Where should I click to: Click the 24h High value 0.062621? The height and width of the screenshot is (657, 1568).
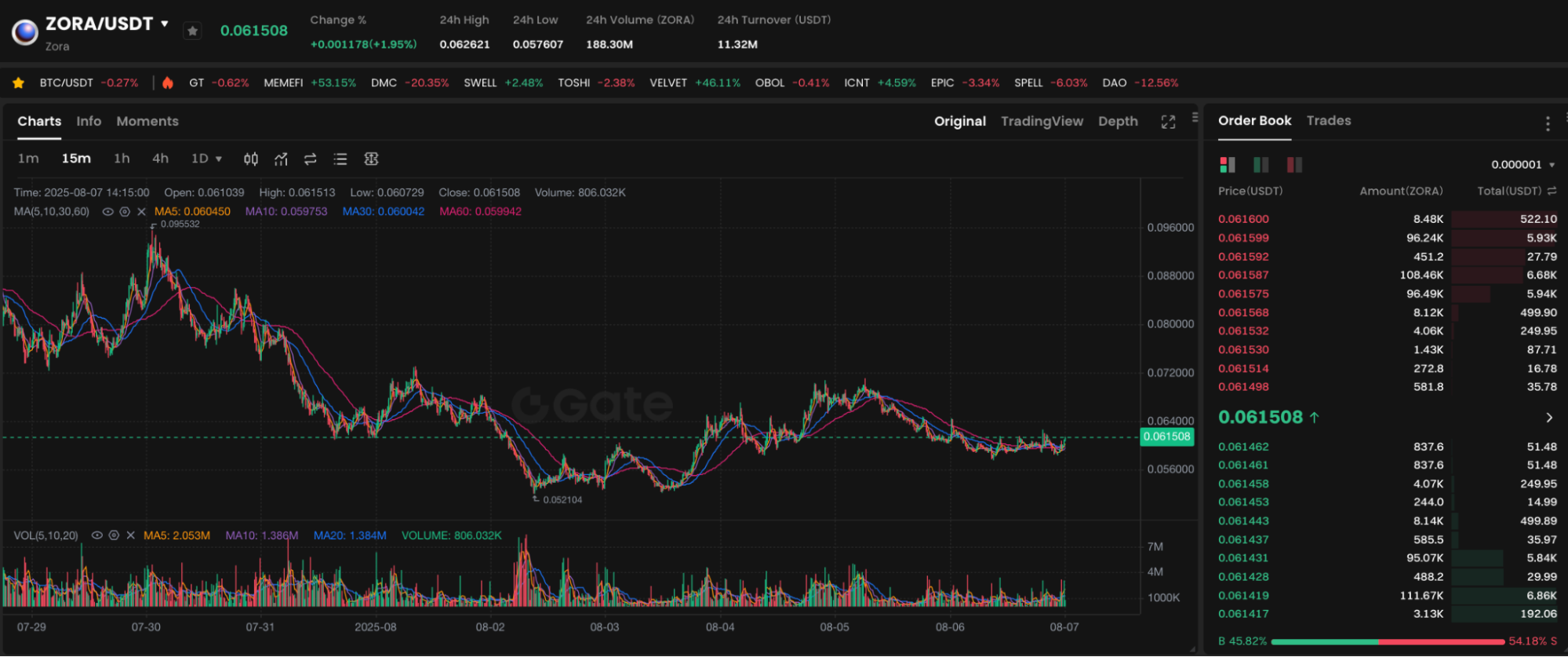tap(464, 45)
